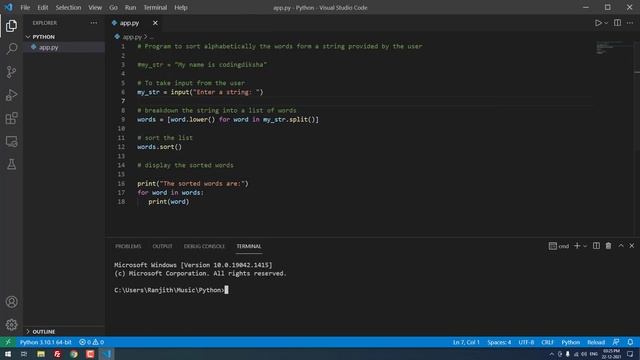Close the terminal panel

click(631, 246)
